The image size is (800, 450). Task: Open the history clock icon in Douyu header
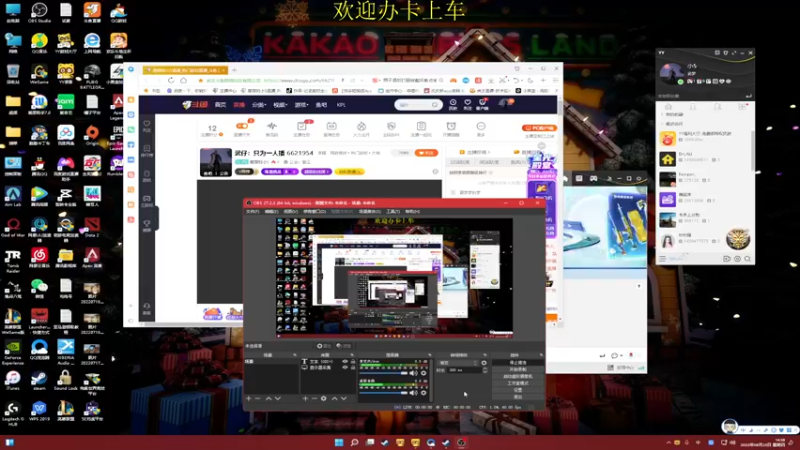[x=453, y=104]
